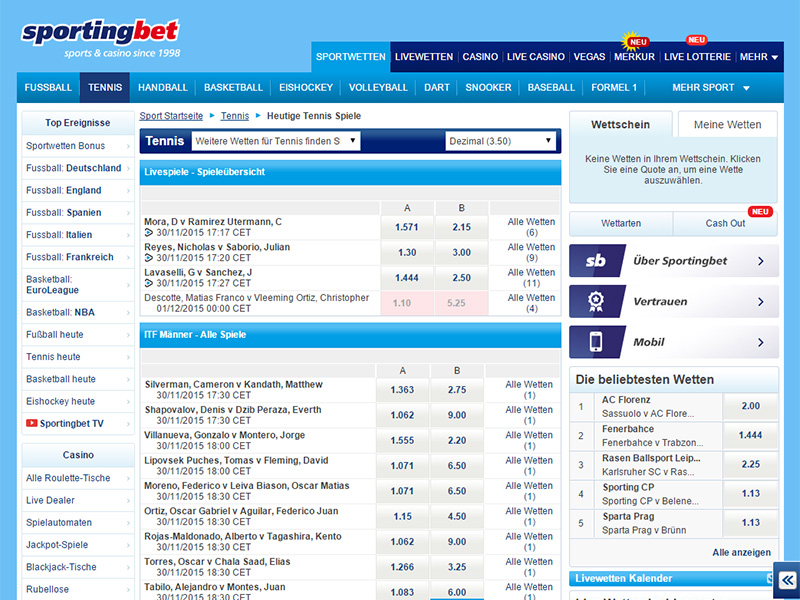Click live stream icon for Mora v Ramirez Utermann
The width and height of the screenshot is (800, 600).
pyautogui.click(x=149, y=233)
